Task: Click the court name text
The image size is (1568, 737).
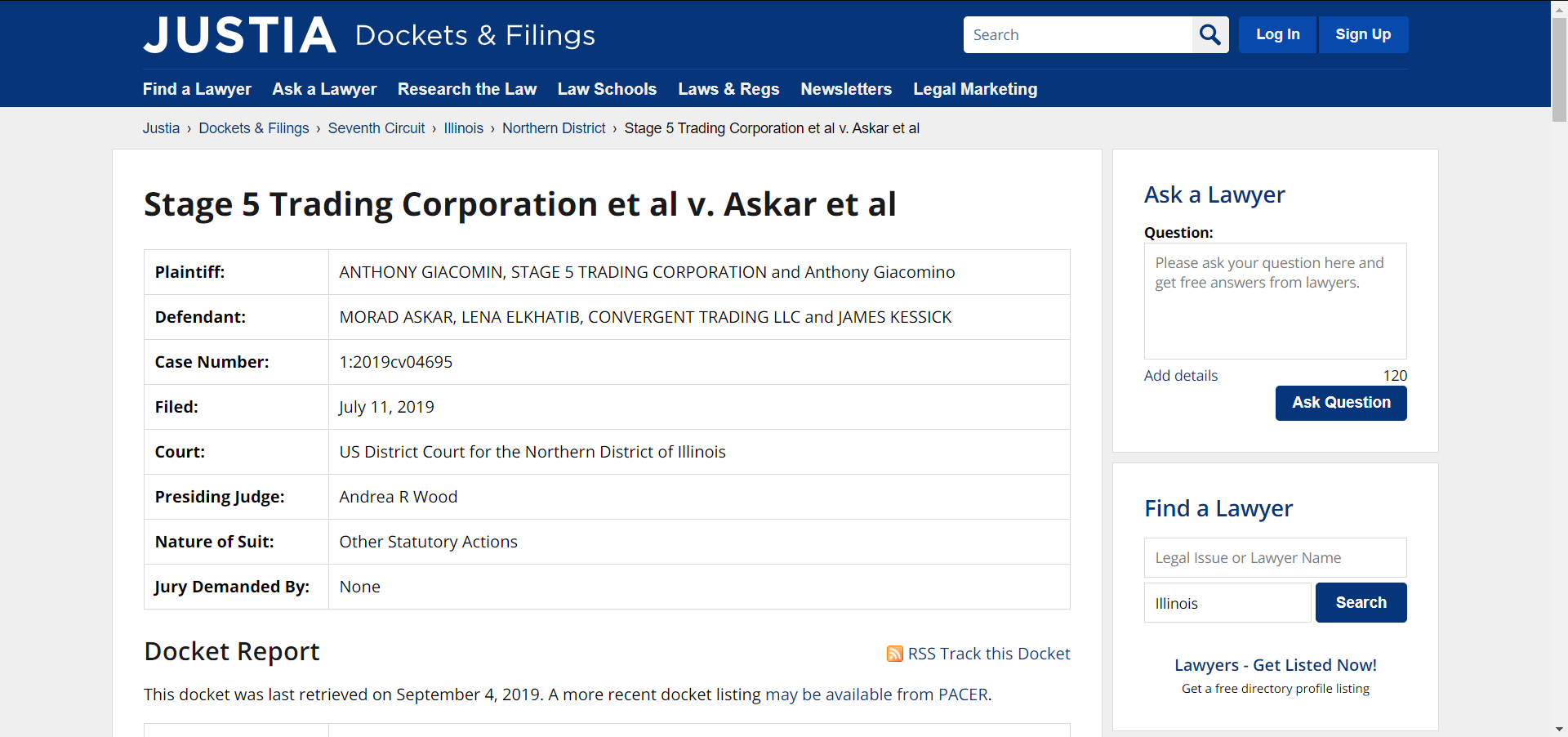Action: pyautogui.click(x=532, y=452)
